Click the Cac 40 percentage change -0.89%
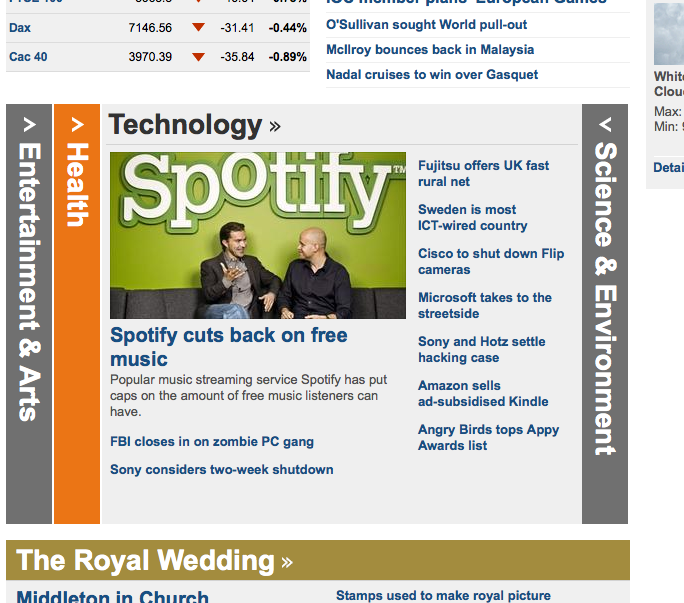 click(x=287, y=57)
